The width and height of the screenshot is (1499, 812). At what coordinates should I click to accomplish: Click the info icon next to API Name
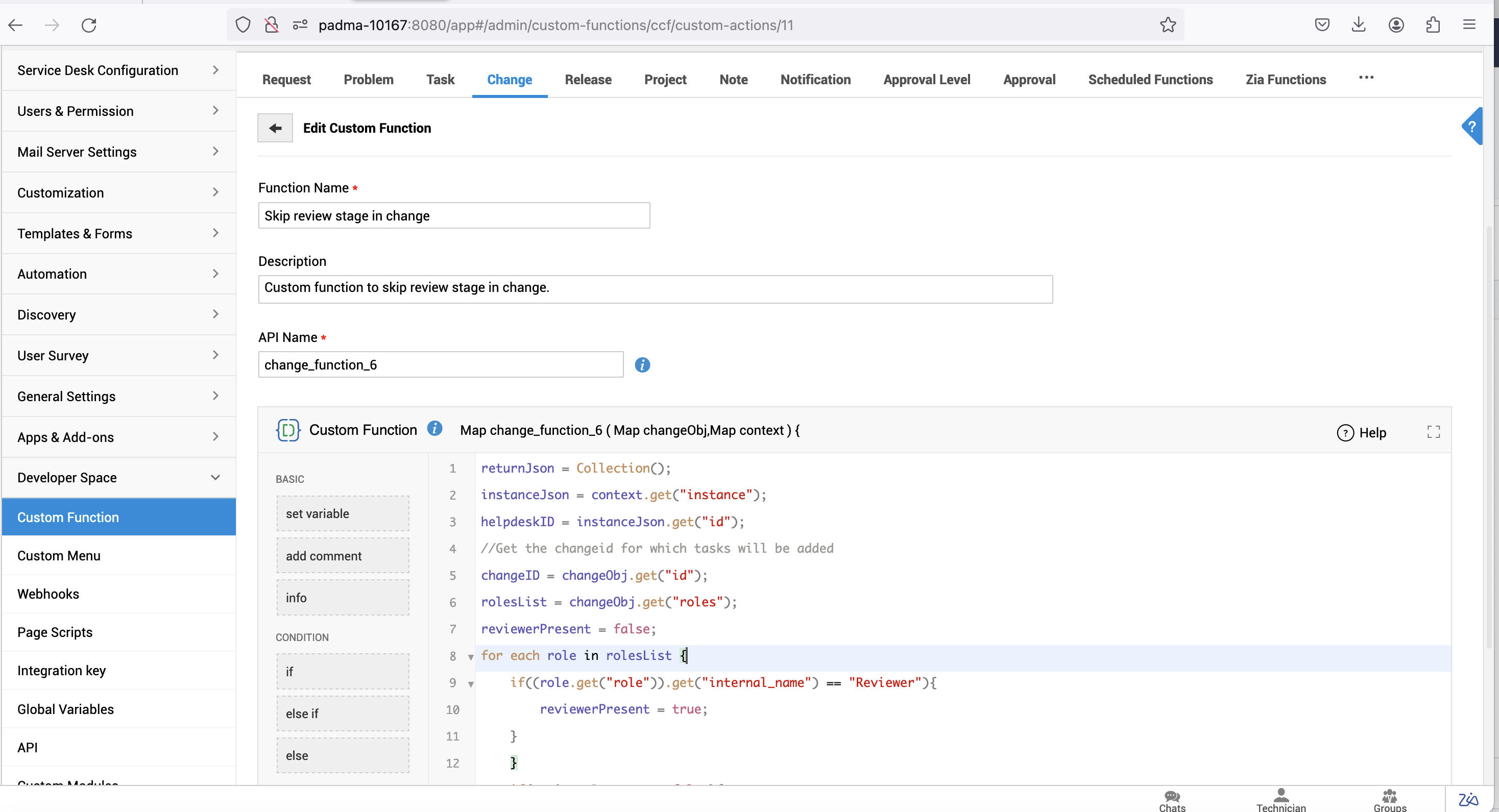tap(642, 365)
